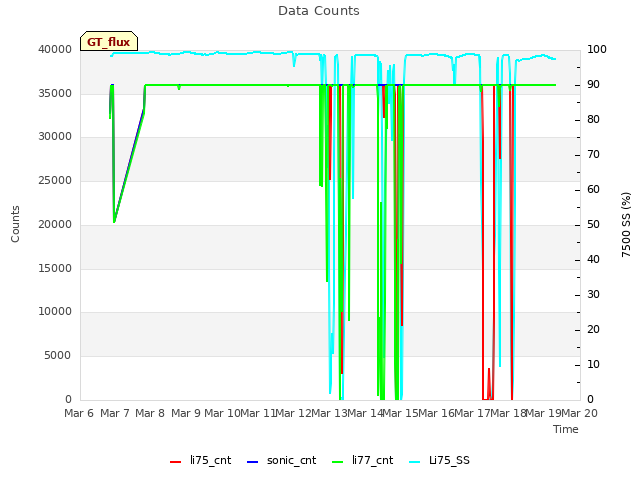Toggle li77_cnt series in legend
Viewport: 640px width, 480px height.
point(363,461)
